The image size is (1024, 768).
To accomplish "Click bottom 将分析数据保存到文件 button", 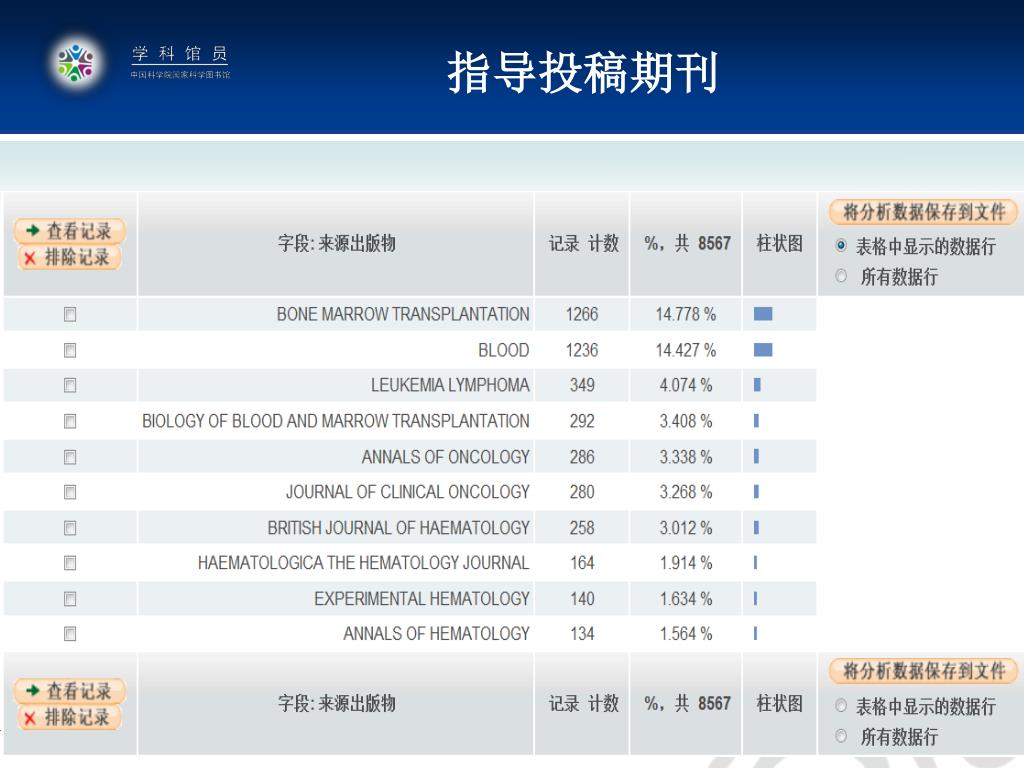I will (923, 671).
